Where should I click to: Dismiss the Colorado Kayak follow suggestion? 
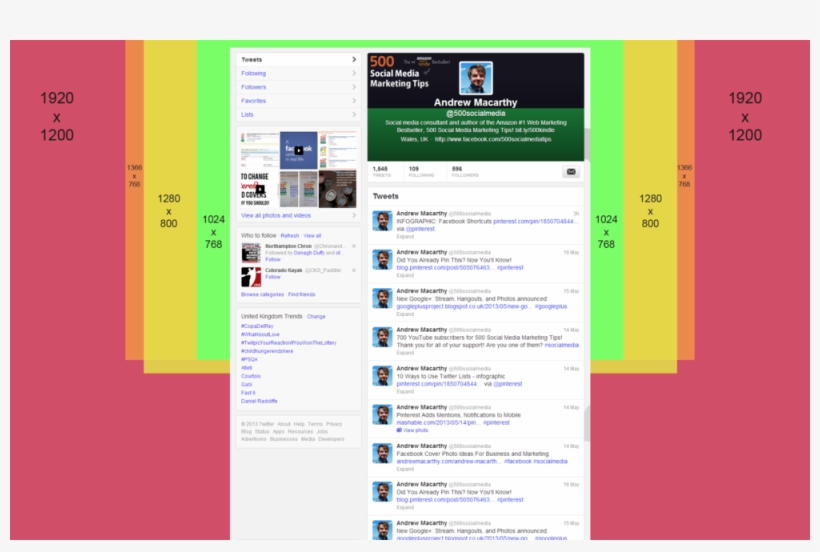pyautogui.click(x=354, y=270)
